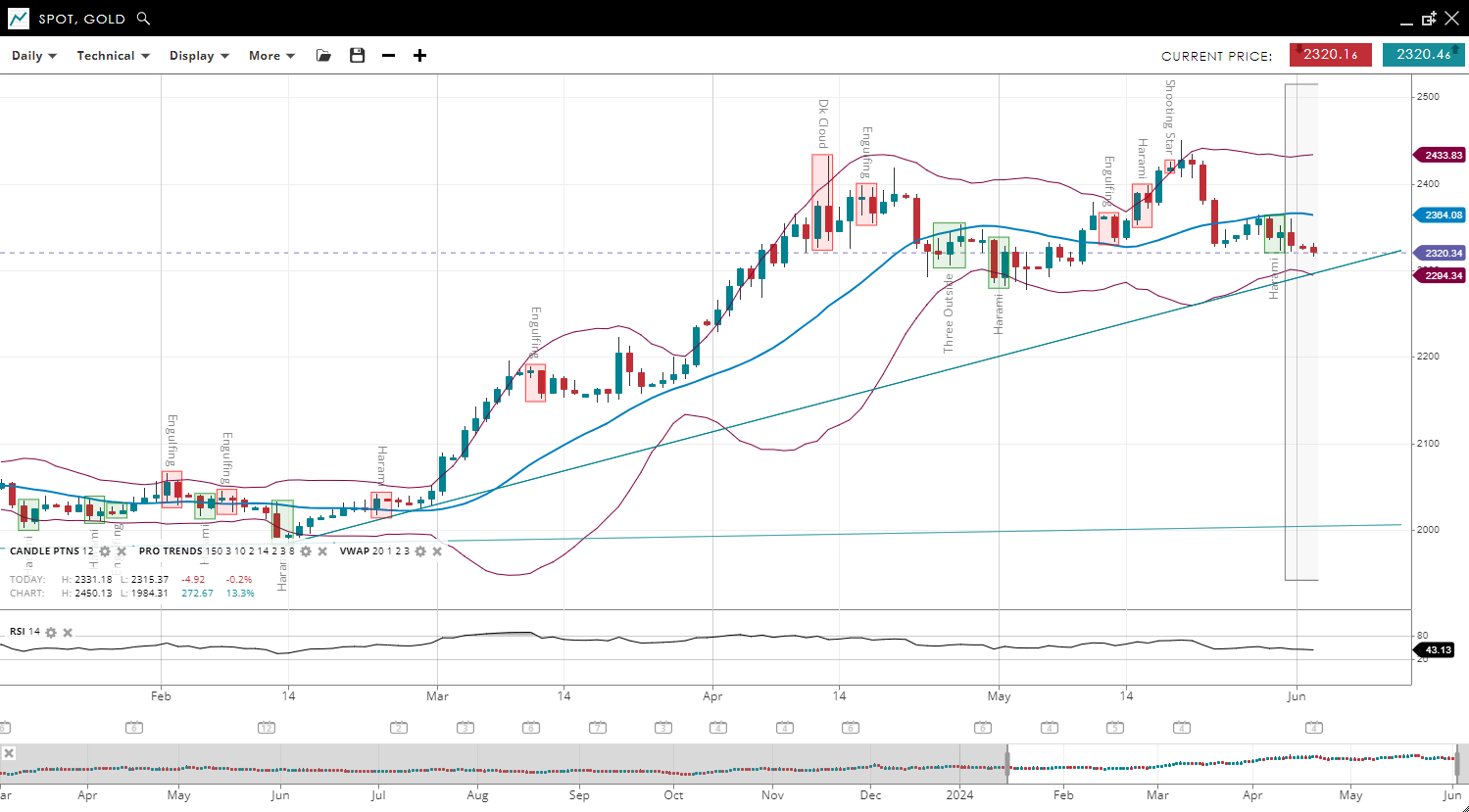Expand the Display options dropdown
The width and height of the screenshot is (1469, 812).
pos(199,56)
